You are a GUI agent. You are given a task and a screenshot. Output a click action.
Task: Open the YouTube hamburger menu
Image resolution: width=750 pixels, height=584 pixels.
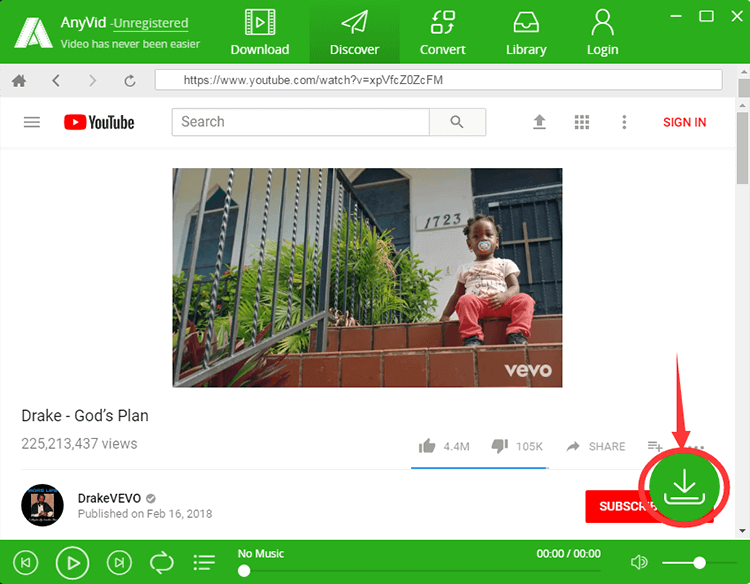(32, 122)
